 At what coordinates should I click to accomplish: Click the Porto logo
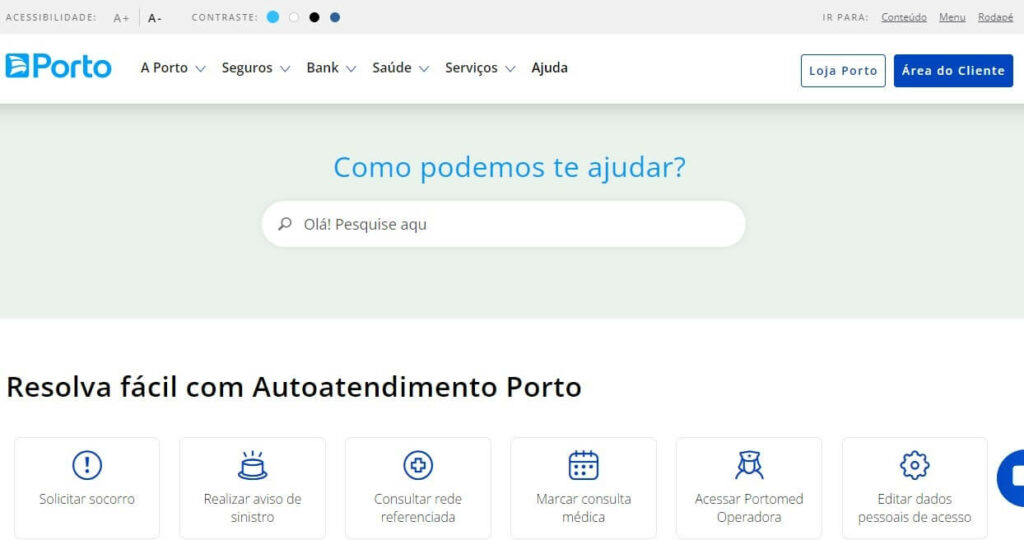58,66
